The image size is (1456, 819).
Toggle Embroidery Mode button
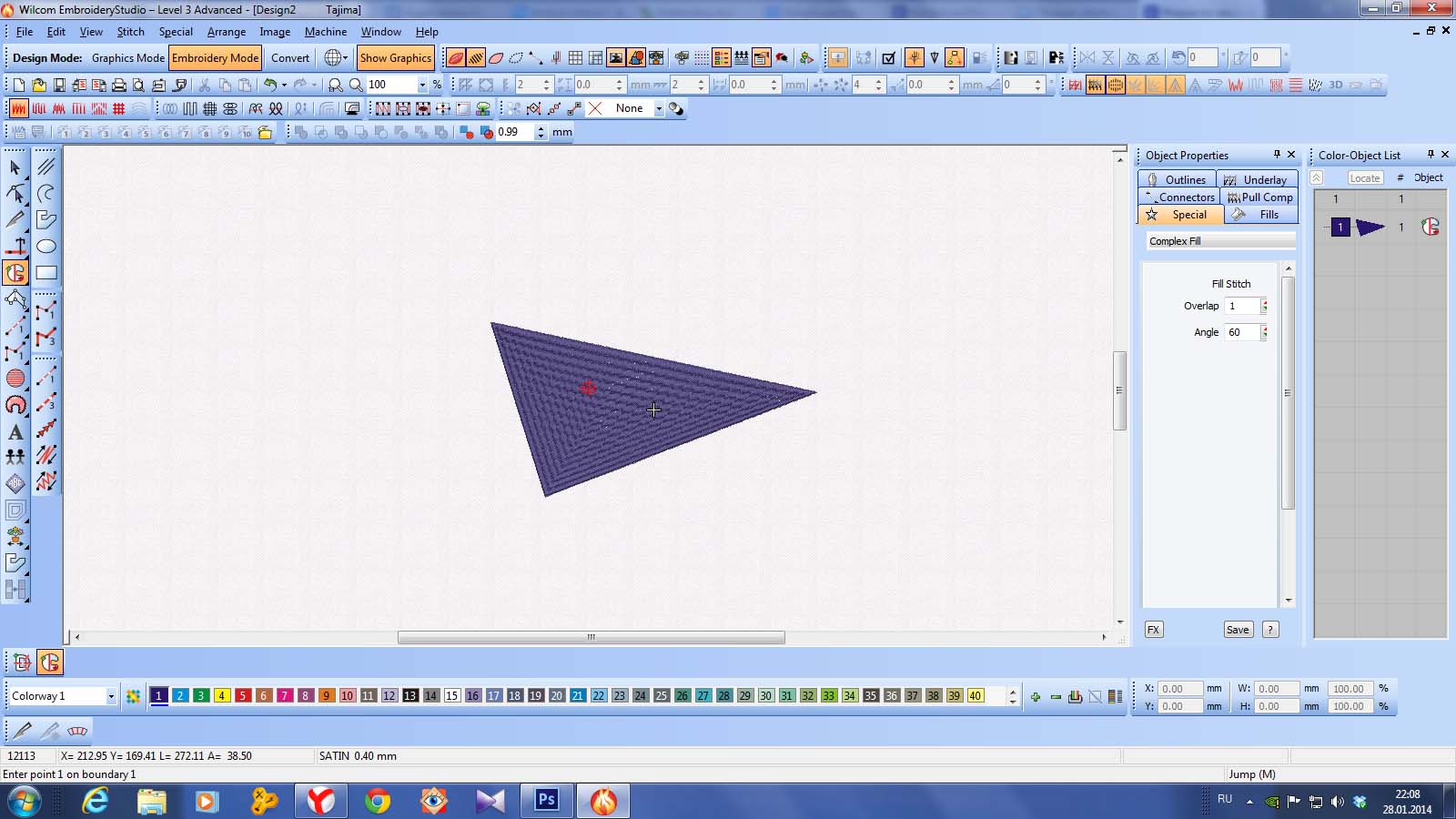[215, 58]
